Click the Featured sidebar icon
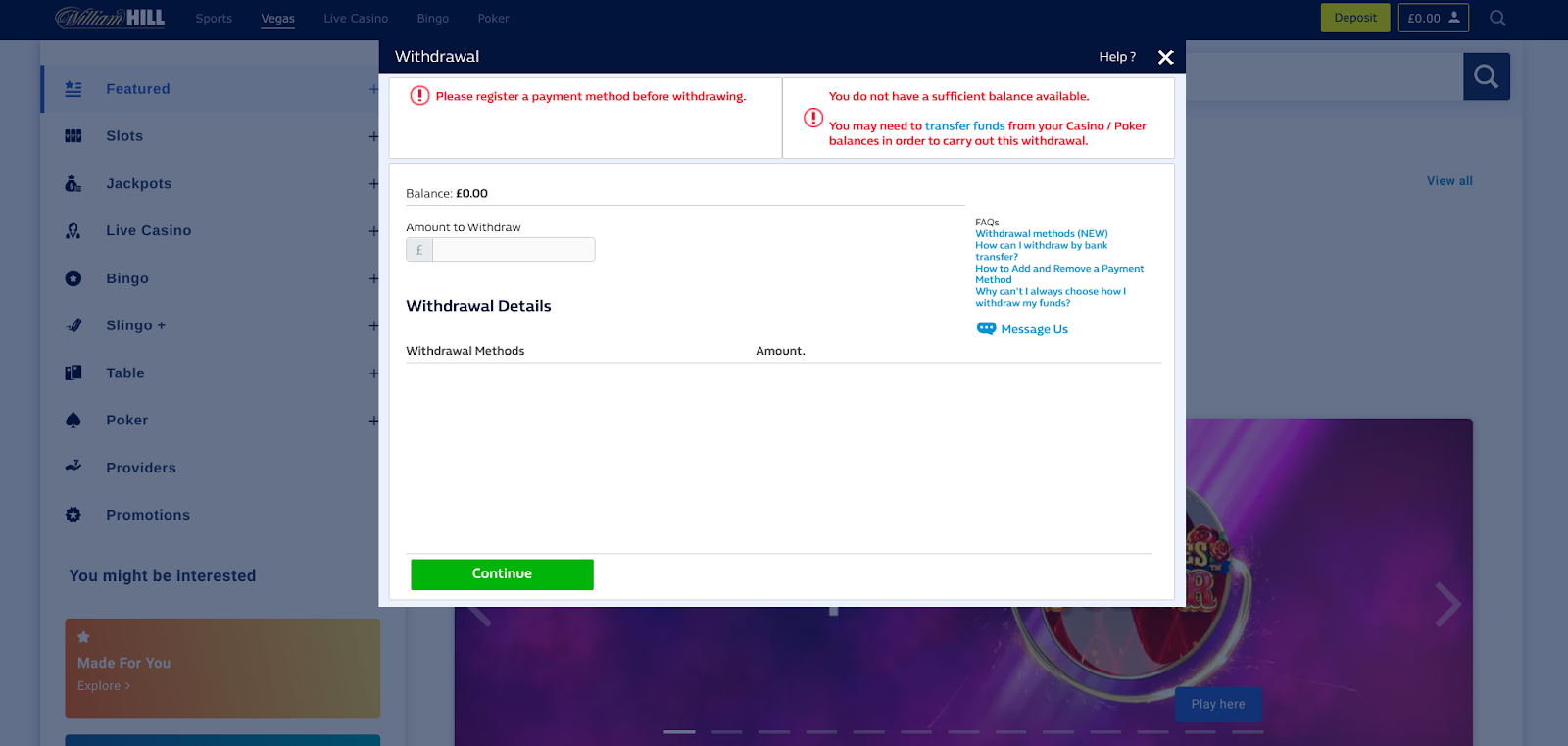1568x746 pixels. pos(73,89)
